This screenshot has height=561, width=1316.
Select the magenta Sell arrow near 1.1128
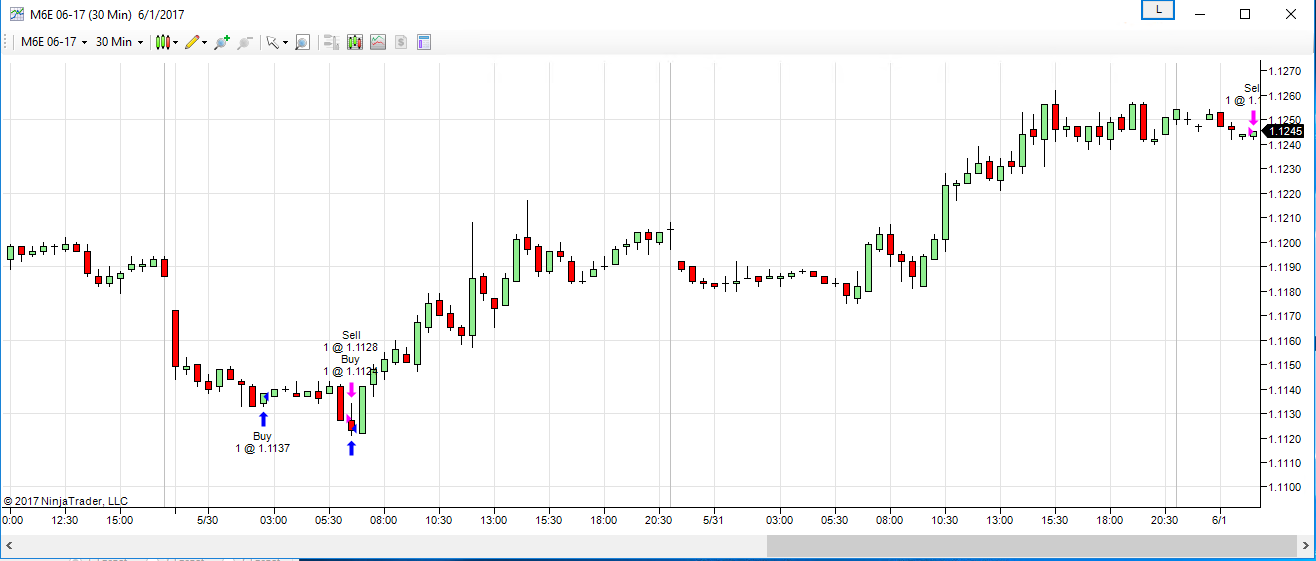[351, 390]
